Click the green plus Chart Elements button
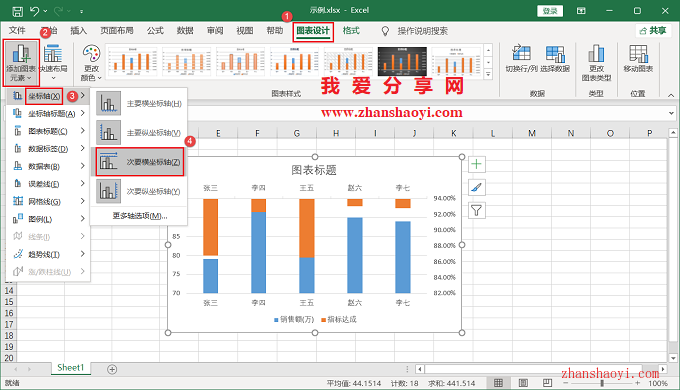Viewport: 680px width, 390px height. pos(477,164)
